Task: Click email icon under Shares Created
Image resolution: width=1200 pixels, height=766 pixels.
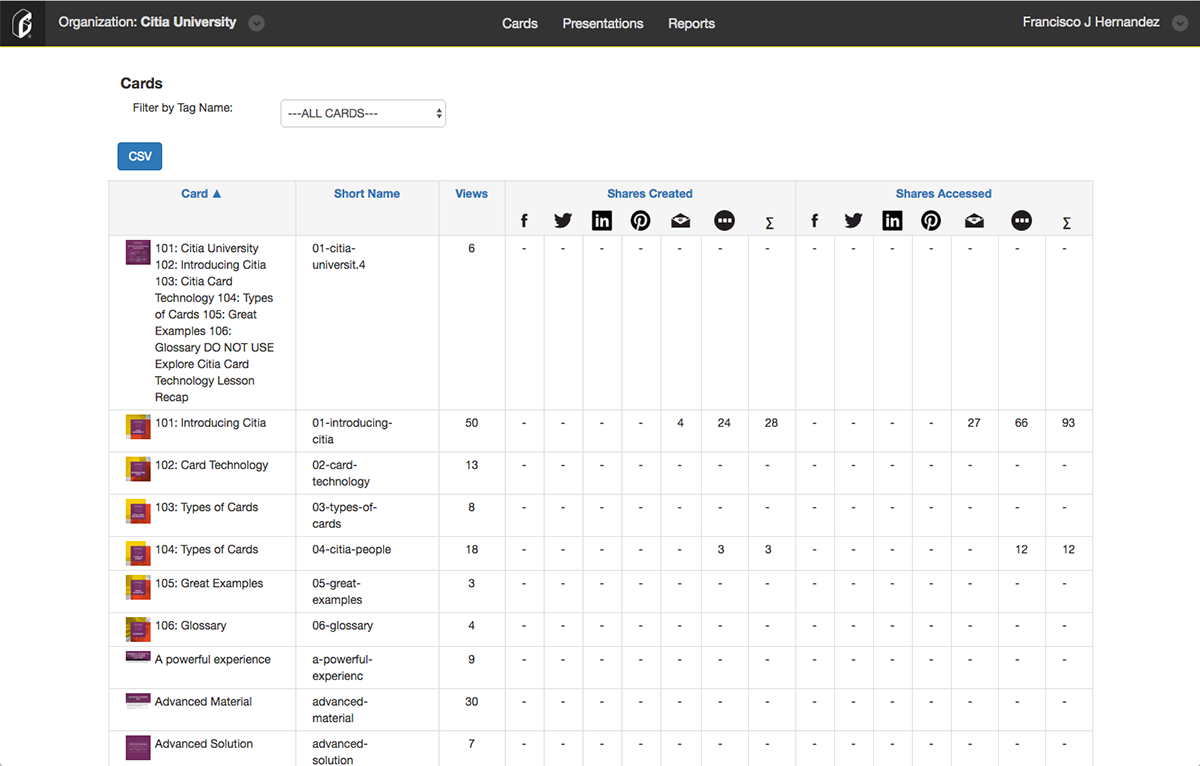Action: pyautogui.click(x=681, y=221)
